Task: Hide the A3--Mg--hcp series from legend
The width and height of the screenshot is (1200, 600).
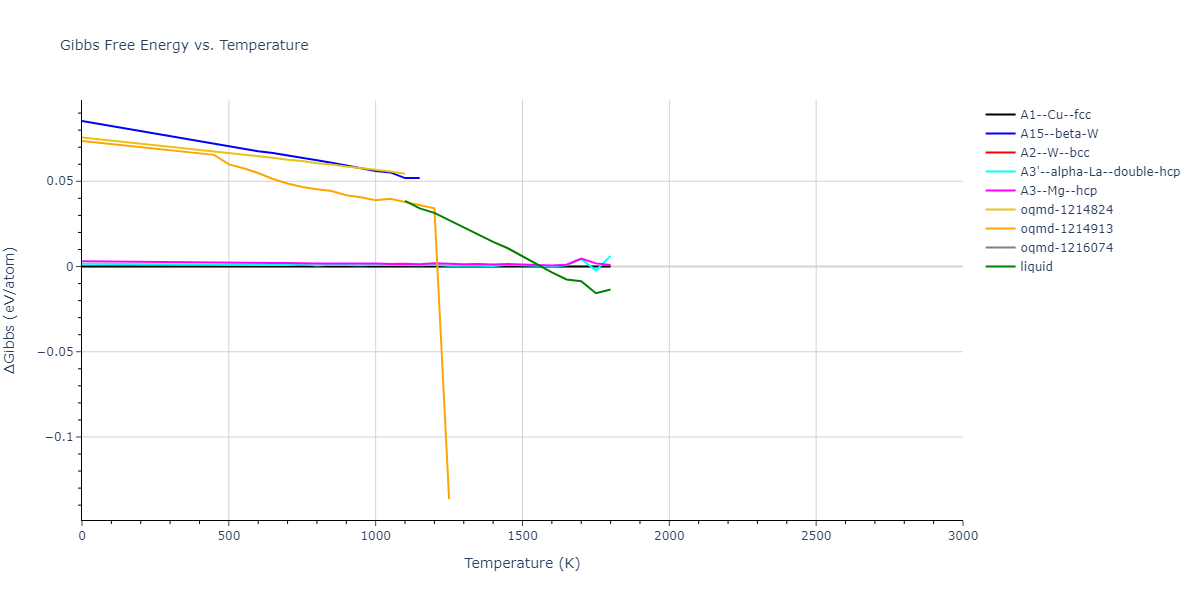Action: 1062,191
